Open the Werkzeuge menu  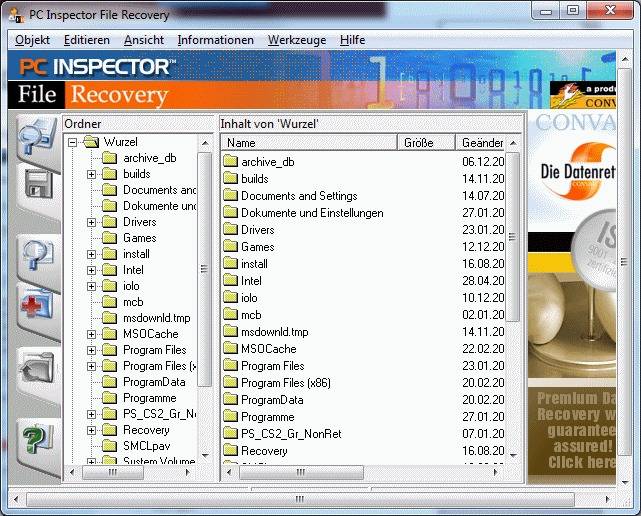[296, 40]
